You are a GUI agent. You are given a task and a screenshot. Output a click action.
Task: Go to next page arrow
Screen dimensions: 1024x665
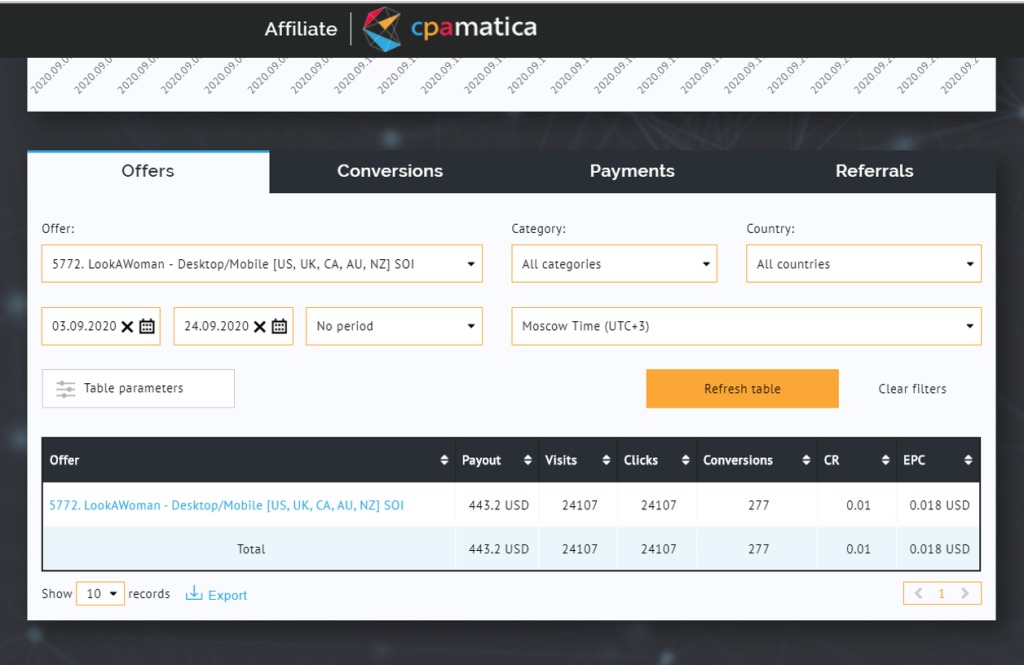click(x=965, y=593)
